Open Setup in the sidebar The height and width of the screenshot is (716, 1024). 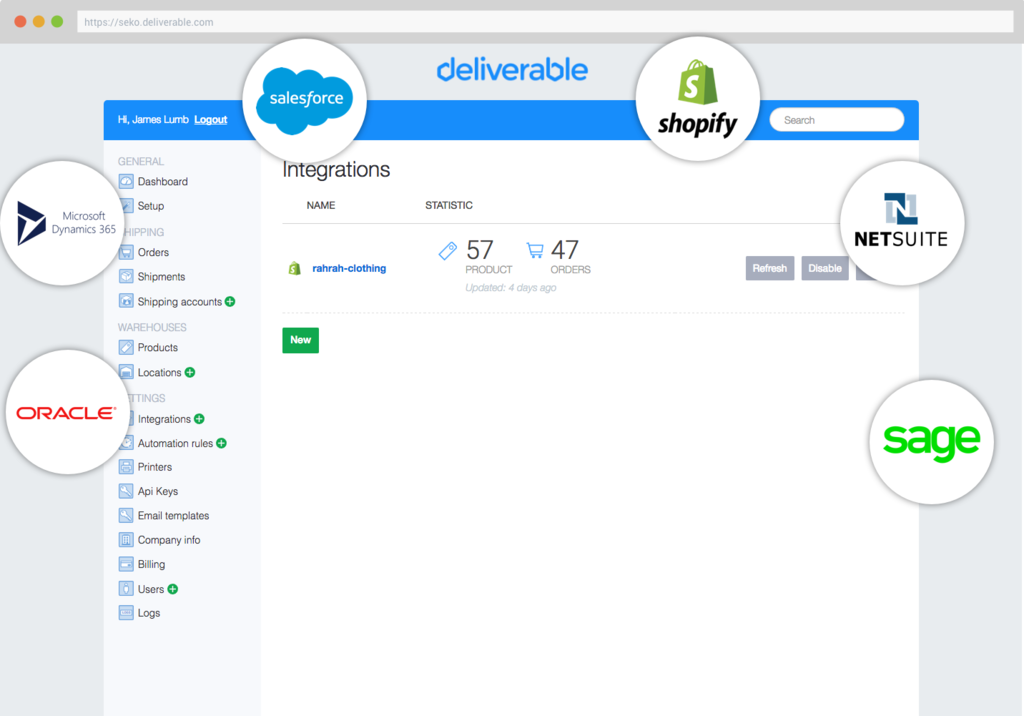(x=151, y=206)
